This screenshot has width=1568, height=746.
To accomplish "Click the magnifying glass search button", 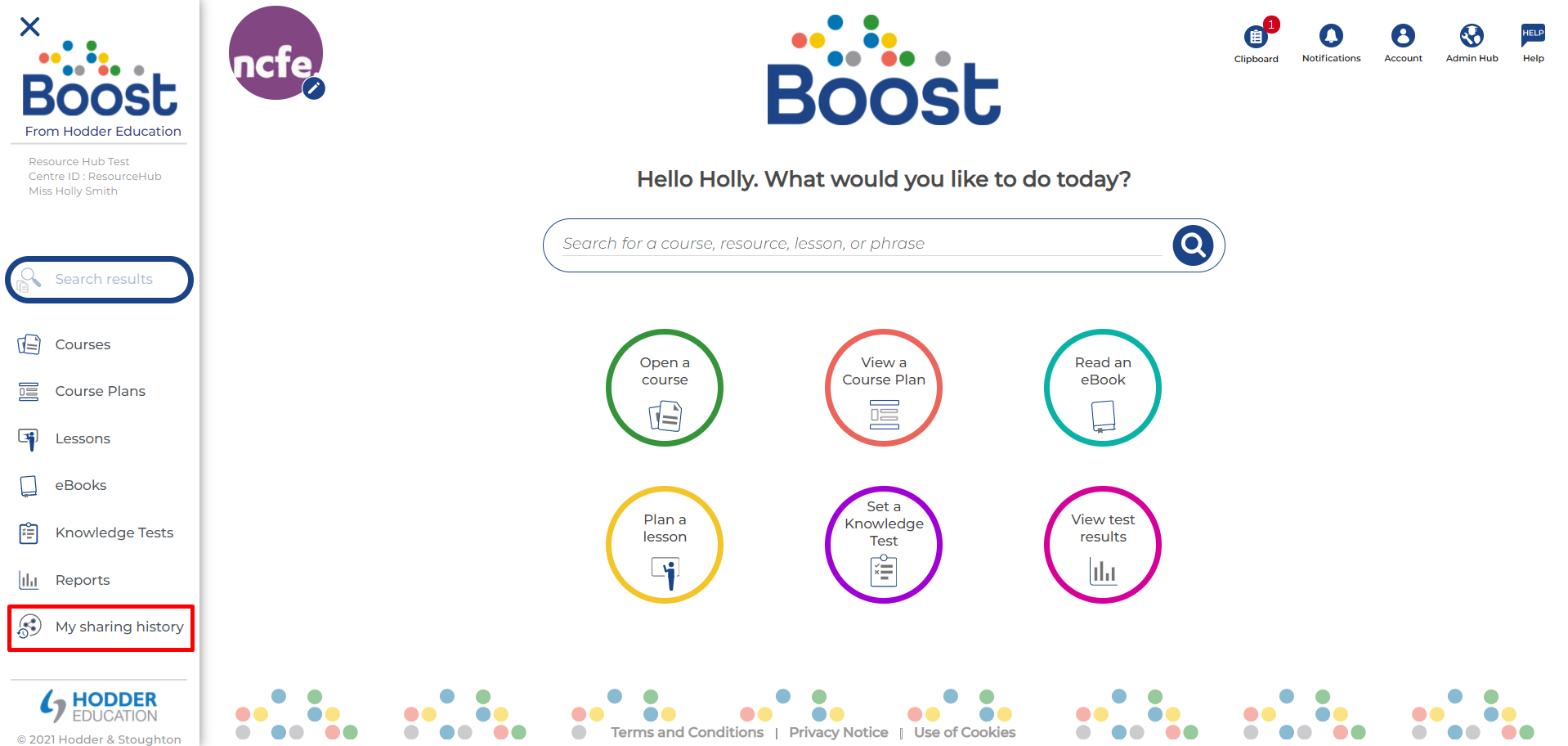I will click(x=1193, y=245).
